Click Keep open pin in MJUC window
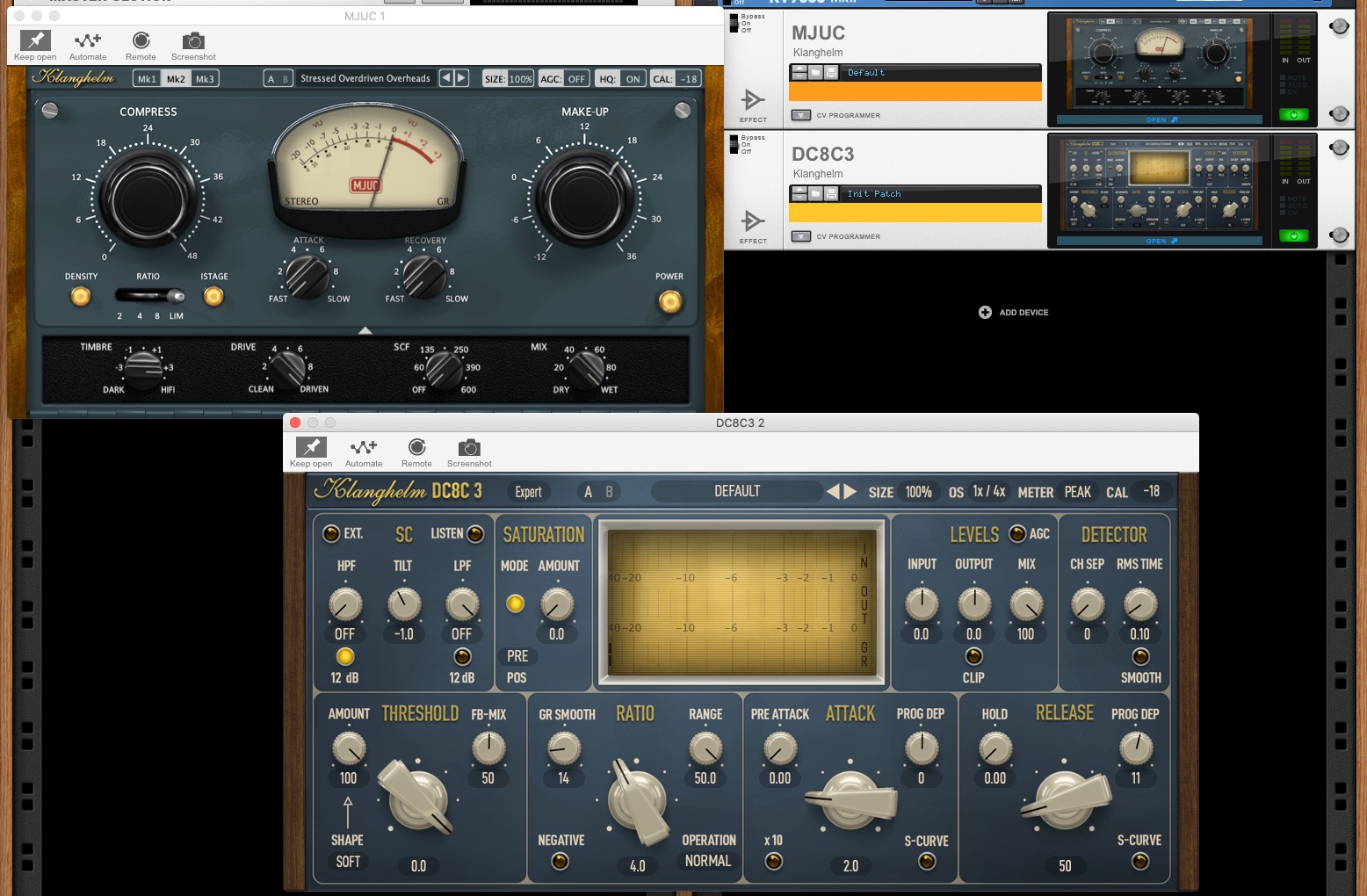Image resolution: width=1367 pixels, height=896 pixels. click(35, 40)
